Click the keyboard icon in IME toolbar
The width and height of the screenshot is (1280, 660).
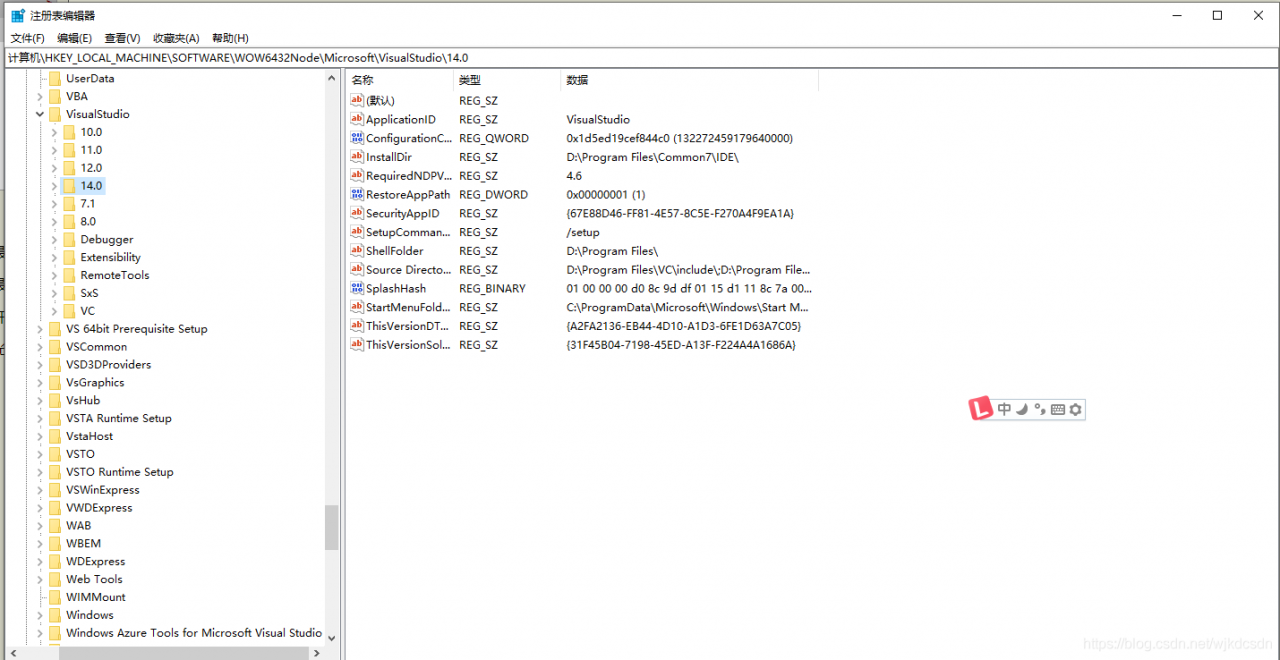pos(1058,409)
